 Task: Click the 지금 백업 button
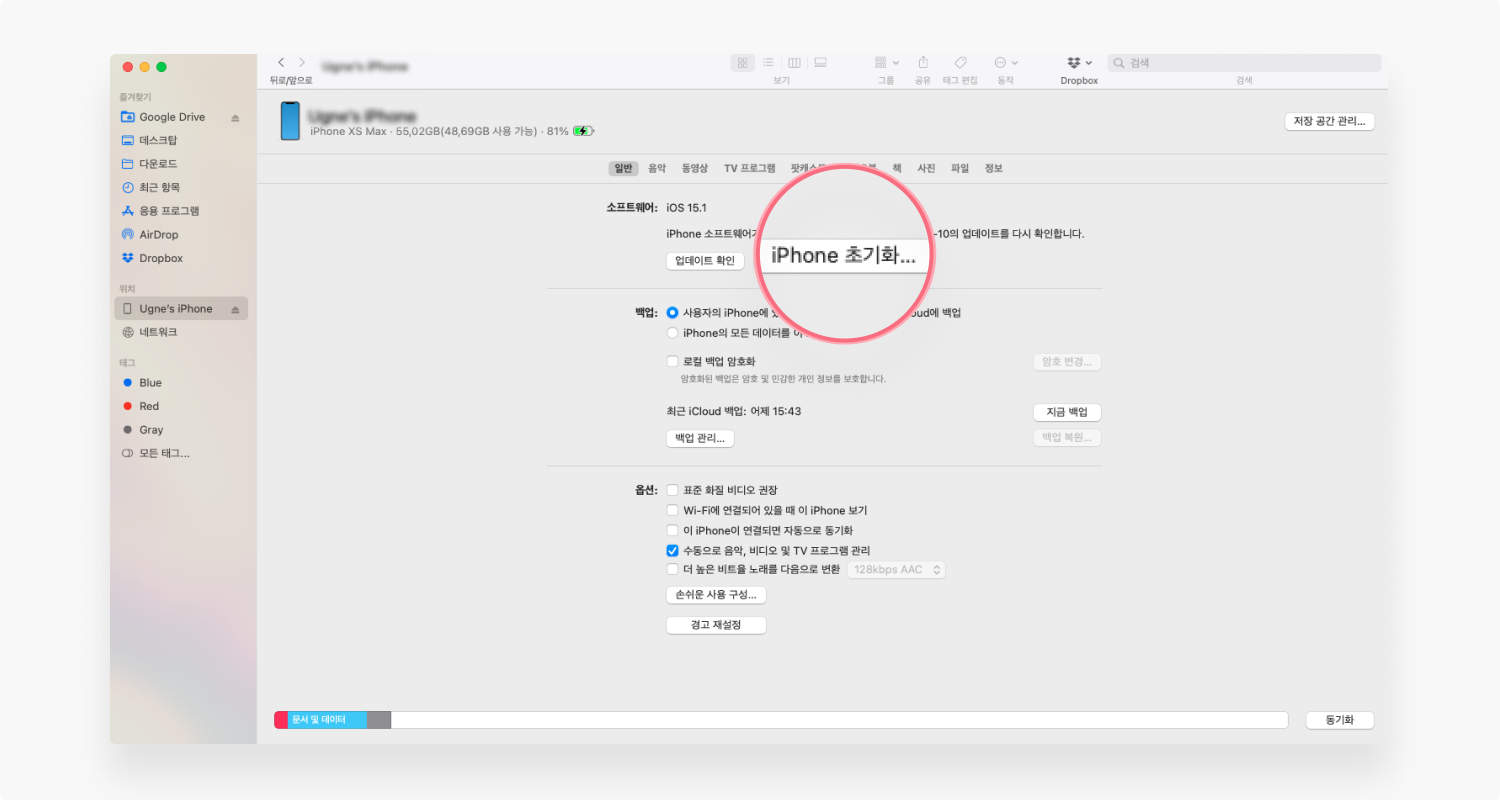click(1067, 412)
